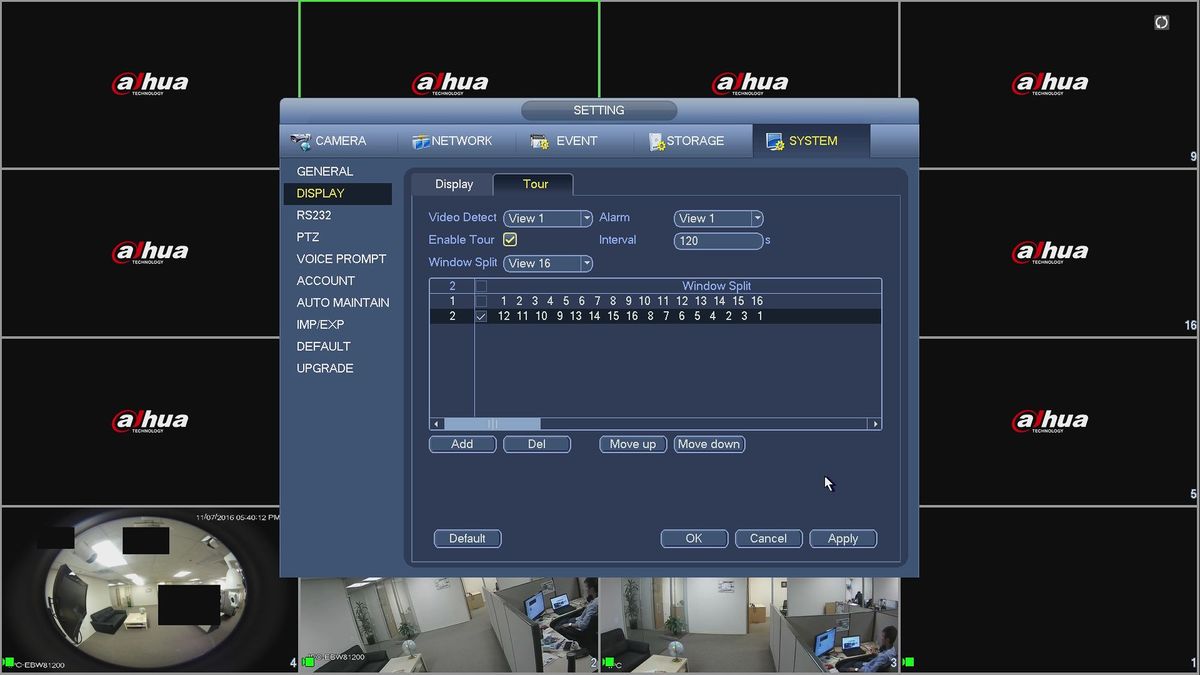The height and width of the screenshot is (675, 1200).
Task: Open DEFAULT in the left sidebar
Action: pos(324,347)
